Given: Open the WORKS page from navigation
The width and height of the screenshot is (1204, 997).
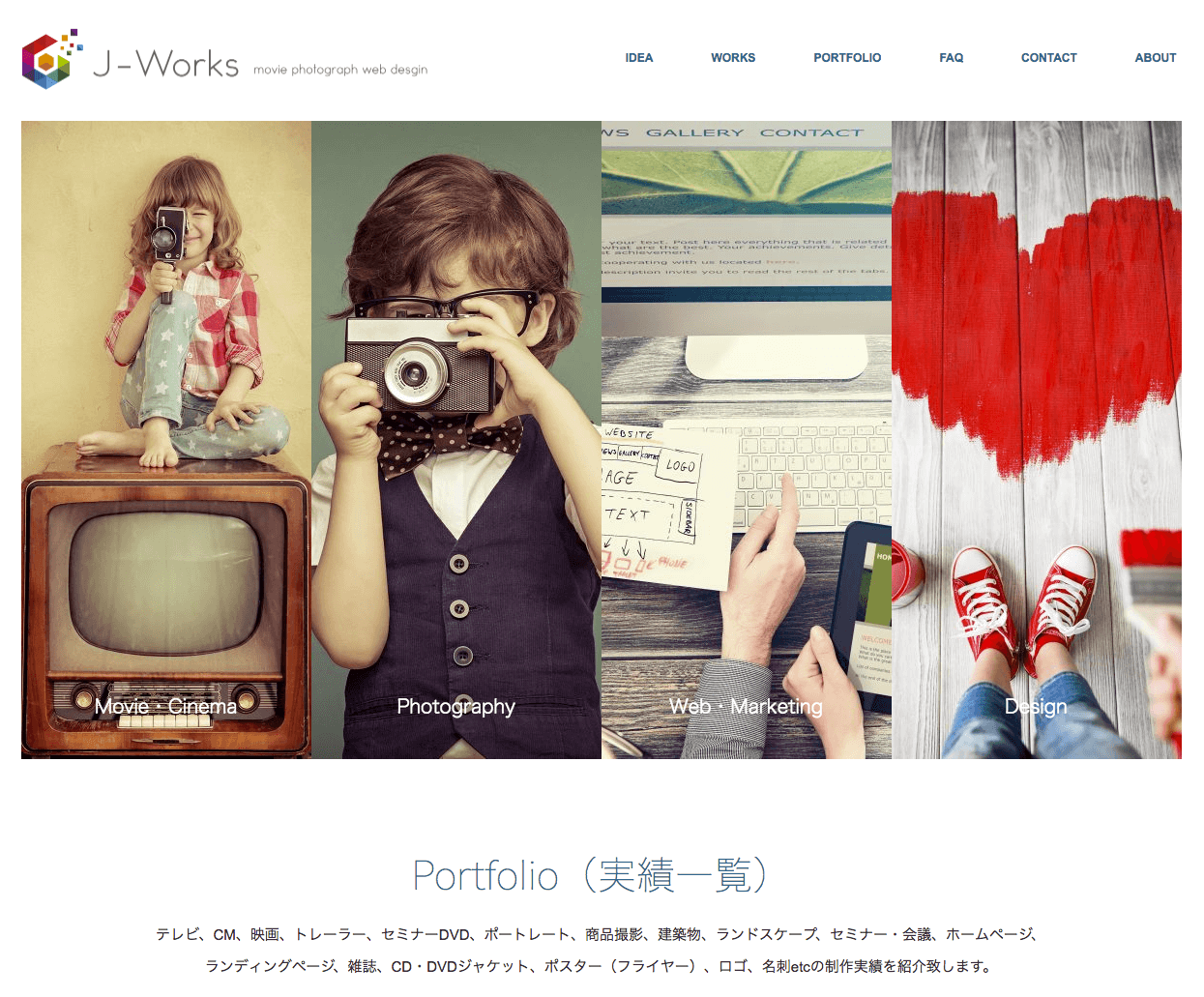Looking at the screenshot, I should 733,58.
